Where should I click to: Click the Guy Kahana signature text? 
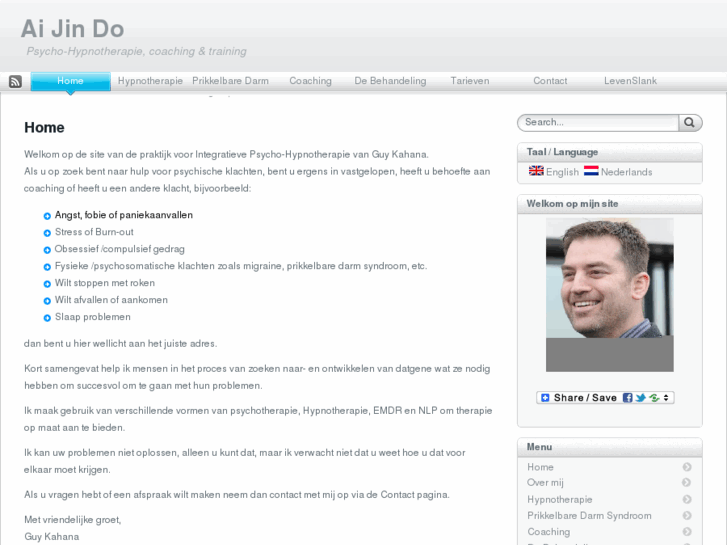tap(51, 537)
